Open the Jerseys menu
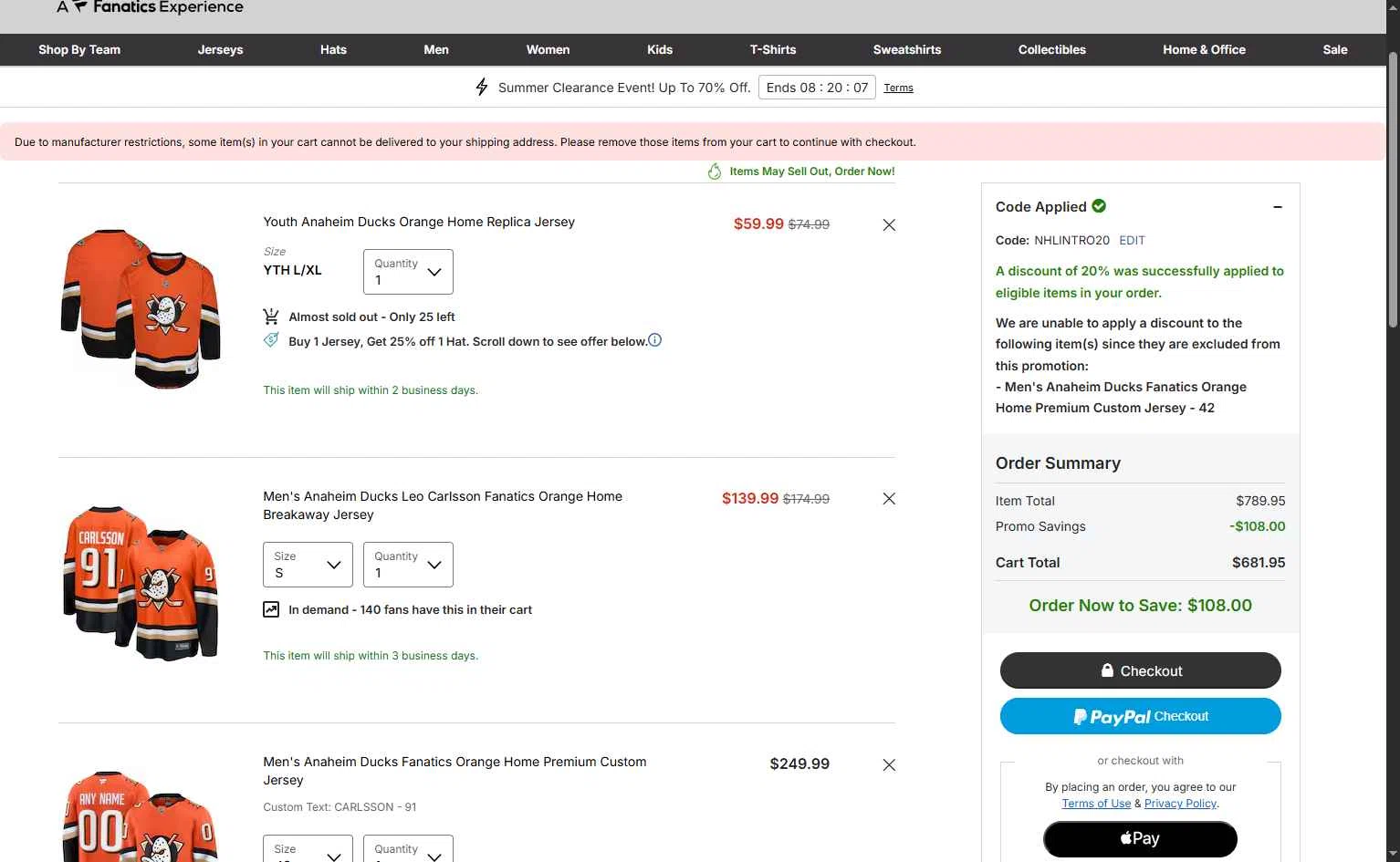Viewport: 1400px width, 862px height. tap(221, 50)
